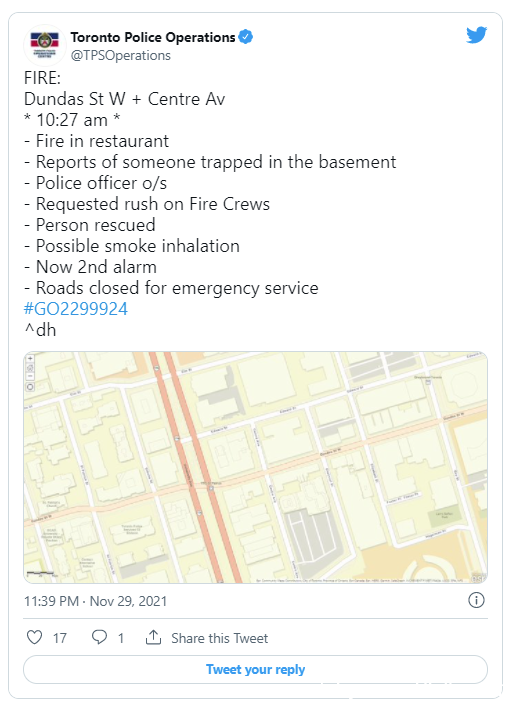This screenshot has height=704, width=511.
Task: Click Tweet your reply button
Action: [256, 669]
